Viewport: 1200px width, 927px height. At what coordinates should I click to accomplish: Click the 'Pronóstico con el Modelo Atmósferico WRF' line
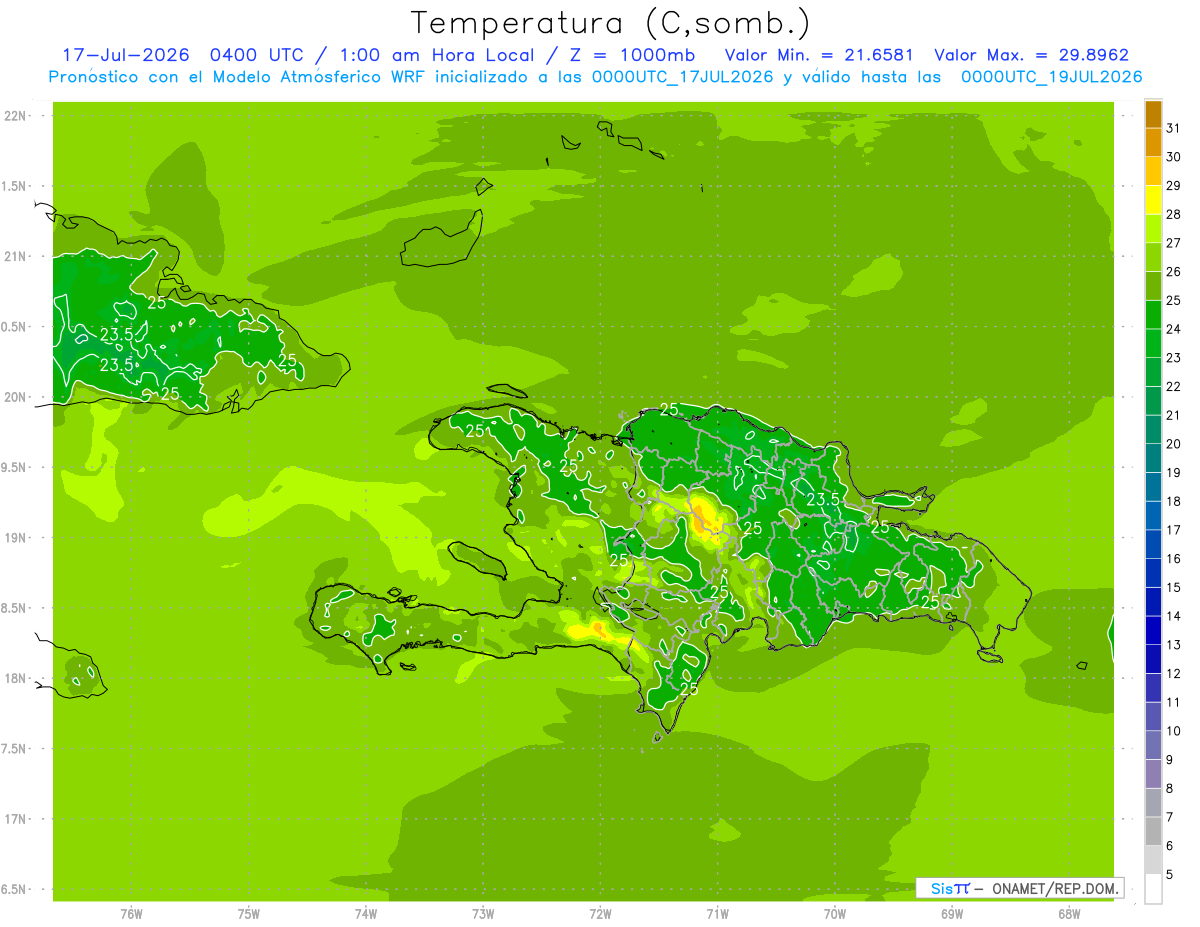[x=239, y=77]
